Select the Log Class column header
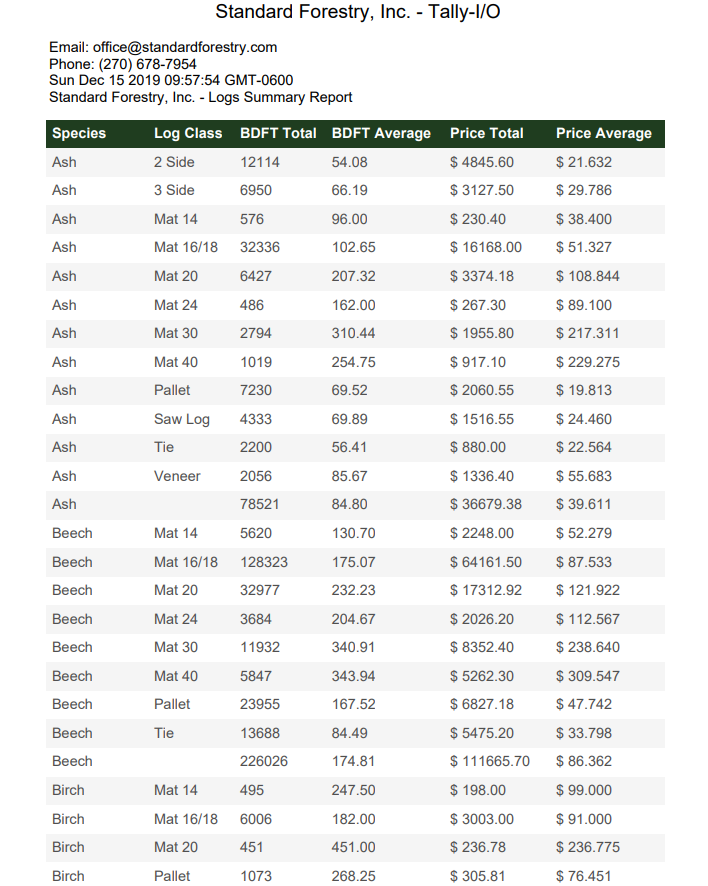 [188, 133]
